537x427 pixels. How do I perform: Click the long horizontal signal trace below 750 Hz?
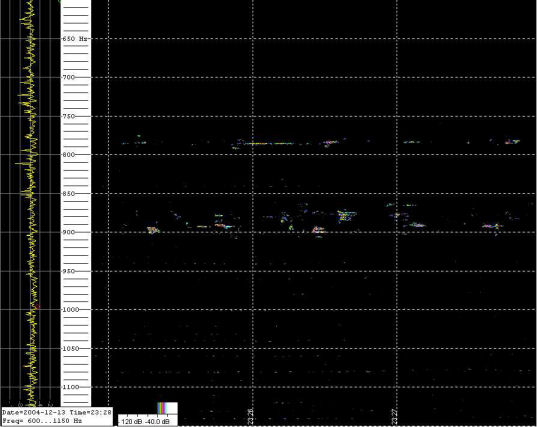click(x=265, y=143)
